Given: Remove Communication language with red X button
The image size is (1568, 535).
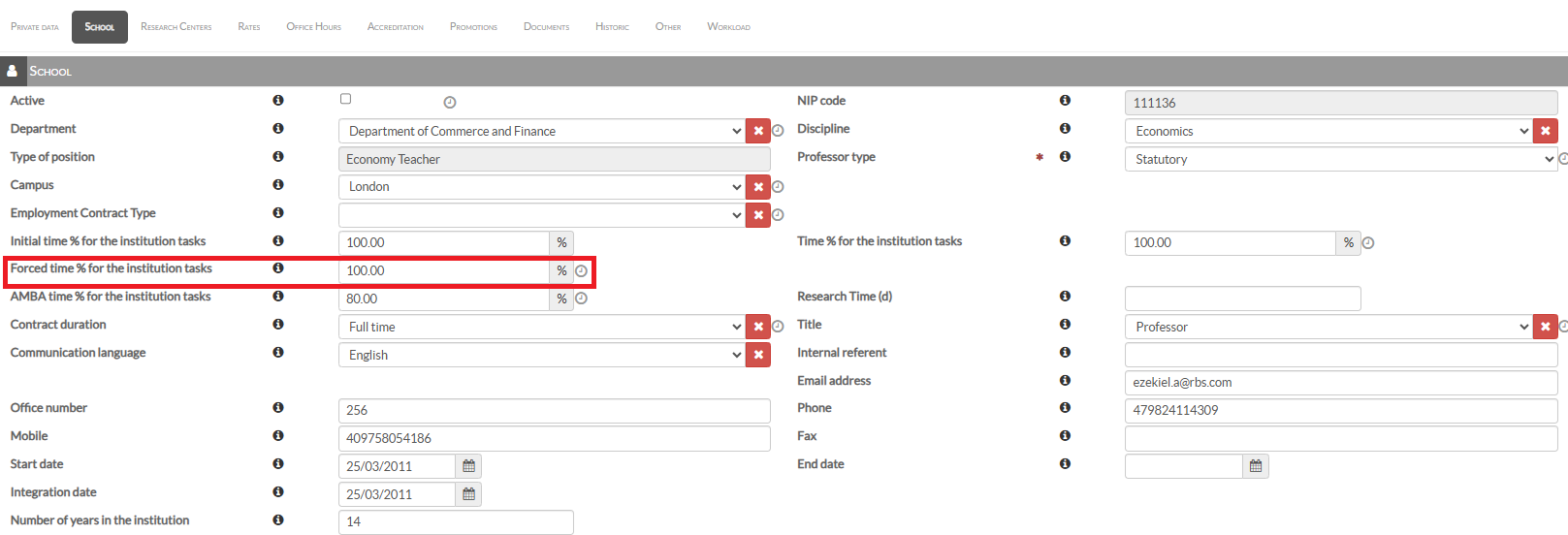Looking at the screenshot, I should point(758,355).
